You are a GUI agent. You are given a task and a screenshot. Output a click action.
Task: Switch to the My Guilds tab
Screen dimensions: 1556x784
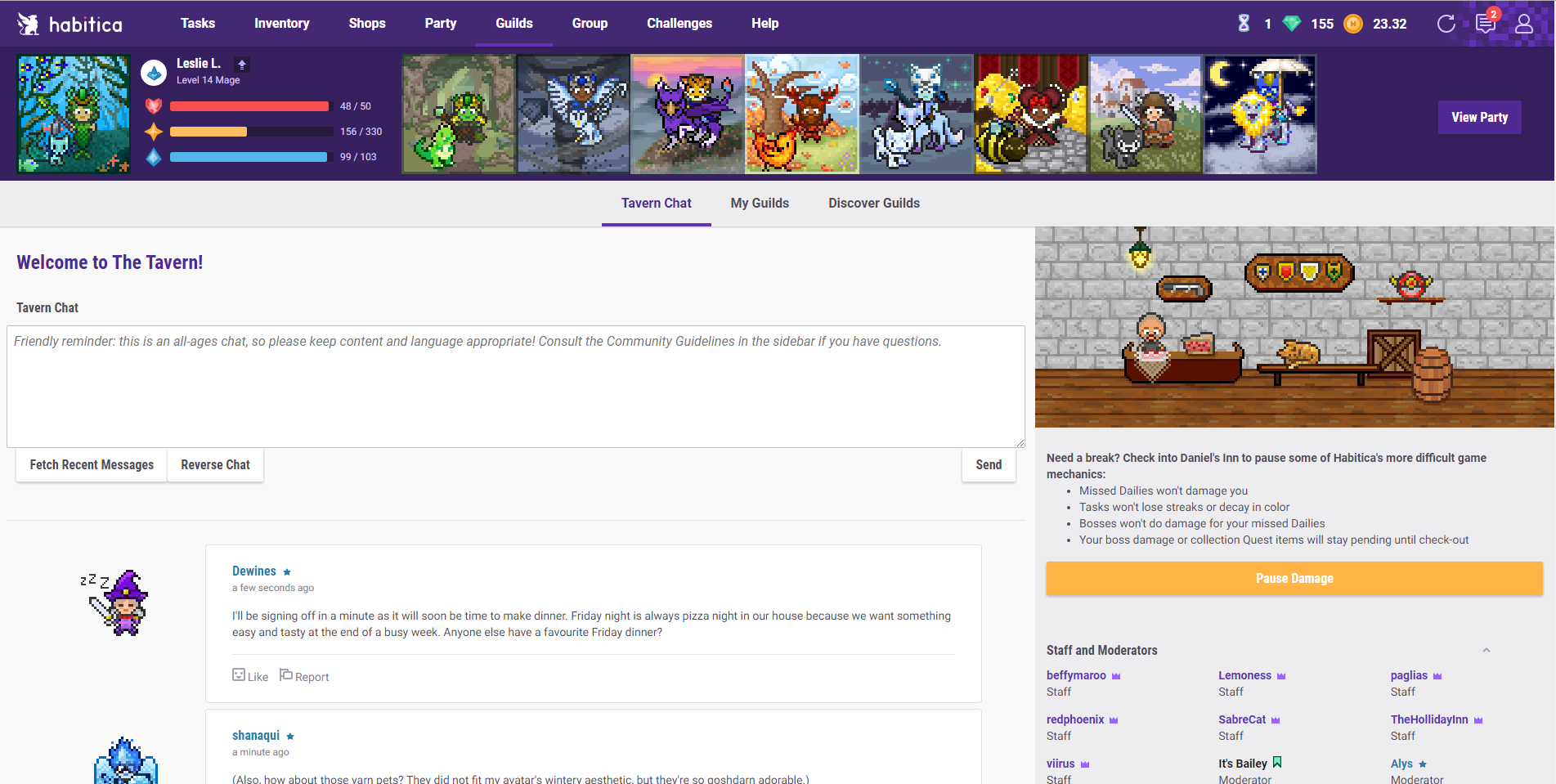[x=760, y=203]
